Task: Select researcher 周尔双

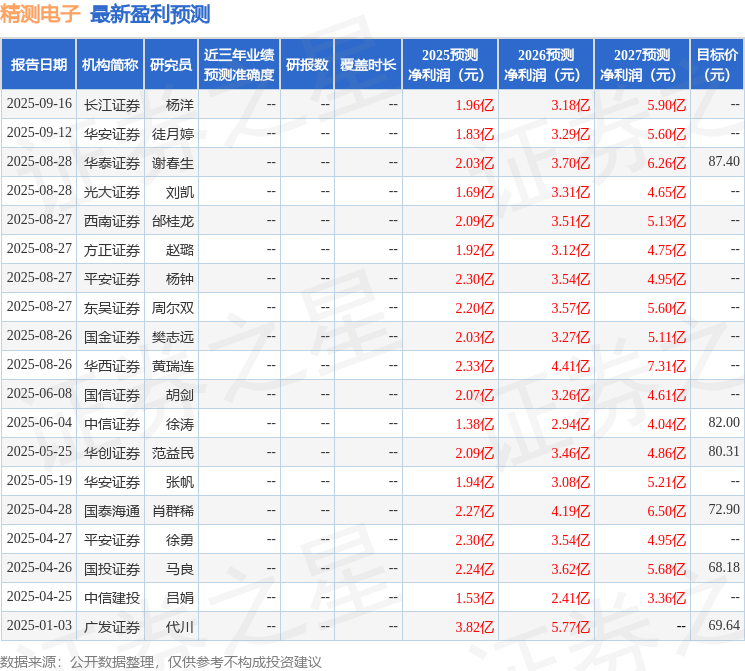Action: pyautogui.click(x=173, y=308)
